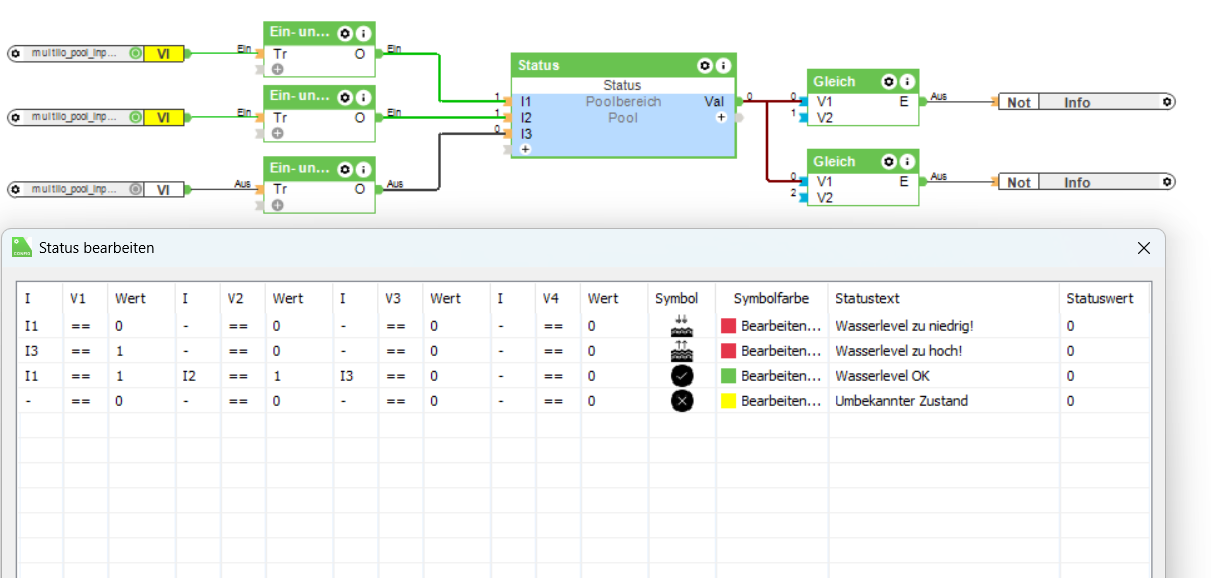Pick the yellow color swatch for 'Umbekannter Zustand'
Image resolution: width=1211 pixels, height=578 pixels.
tap(728, 401)
